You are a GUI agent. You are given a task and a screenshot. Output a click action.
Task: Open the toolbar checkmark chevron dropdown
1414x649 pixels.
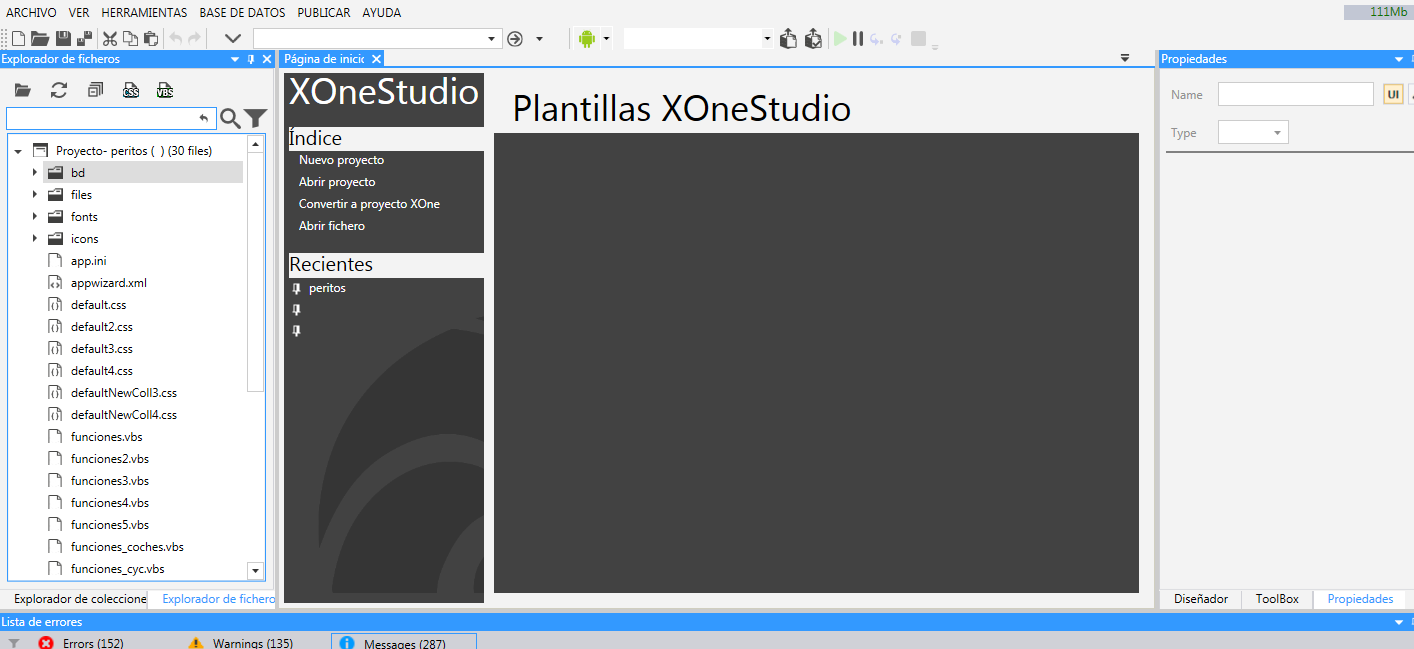233,39
